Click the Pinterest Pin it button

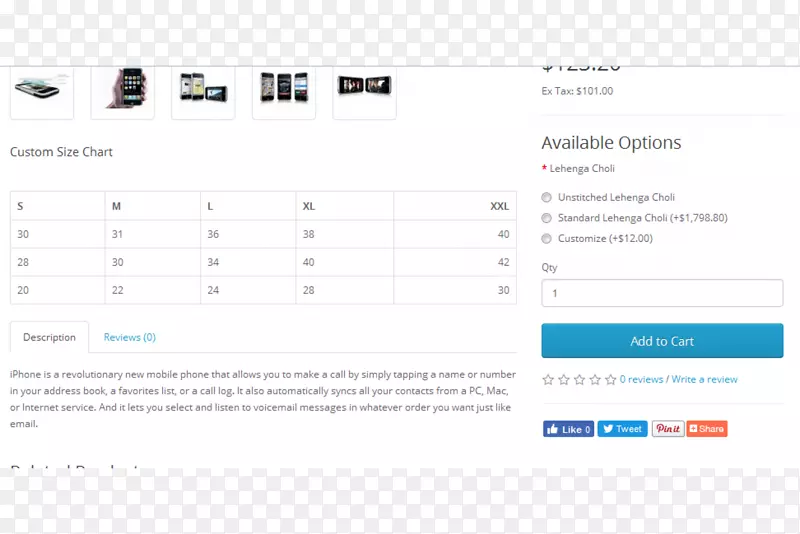667,429
